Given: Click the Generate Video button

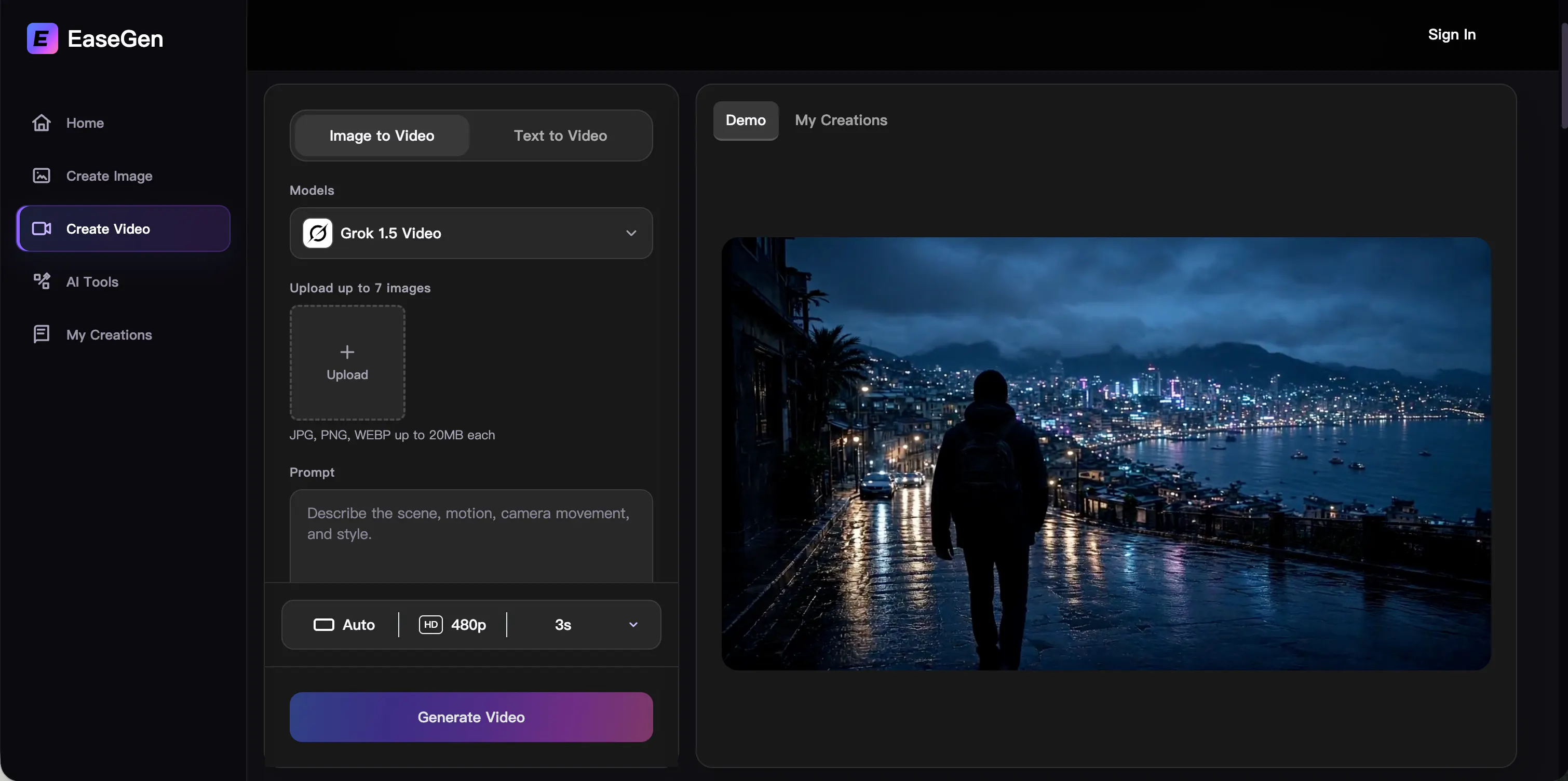Looking at the screenshot, I should pyautogui.click(x=471, y=717).
